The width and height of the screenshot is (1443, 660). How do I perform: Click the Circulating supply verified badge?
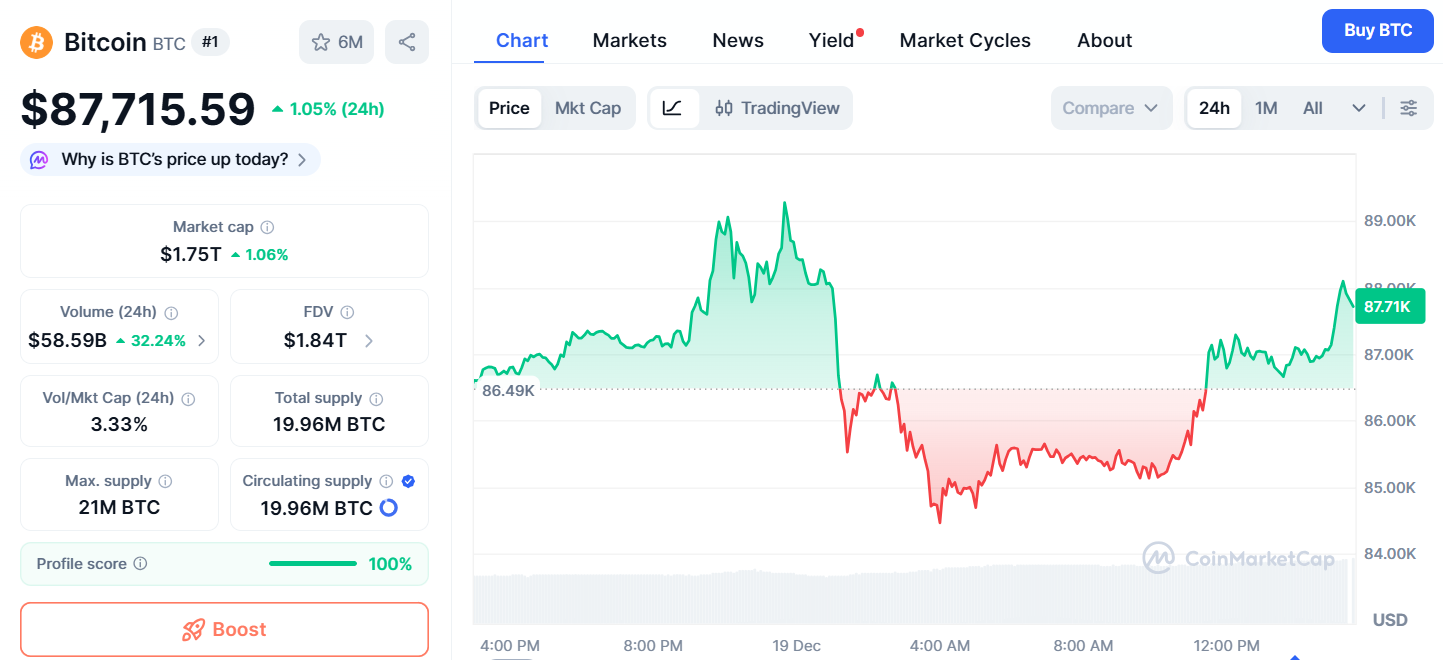408,481
